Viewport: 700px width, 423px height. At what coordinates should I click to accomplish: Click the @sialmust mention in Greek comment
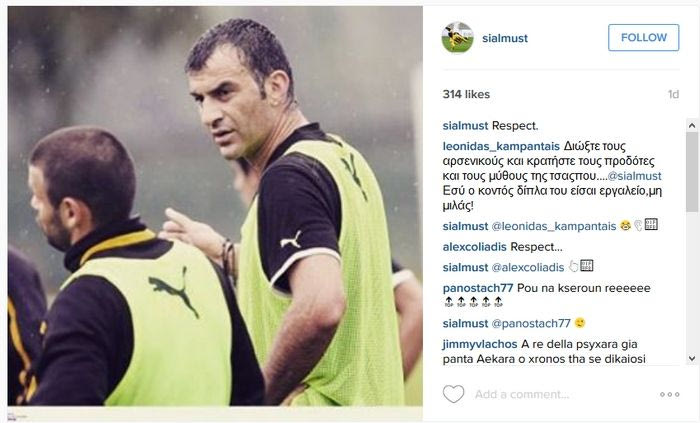[634, 176]
